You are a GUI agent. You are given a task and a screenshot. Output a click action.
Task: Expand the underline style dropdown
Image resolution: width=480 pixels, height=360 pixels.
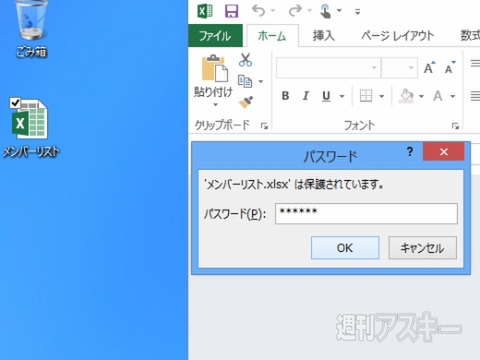[342, 96]
